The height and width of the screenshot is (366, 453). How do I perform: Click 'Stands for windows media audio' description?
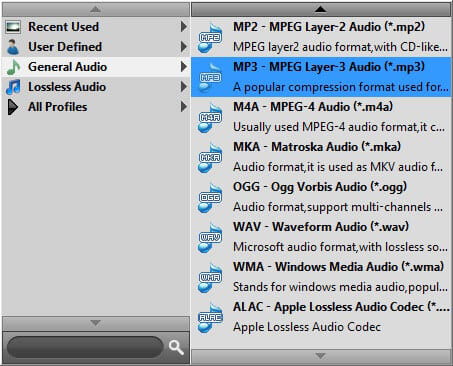coord(340,287)
